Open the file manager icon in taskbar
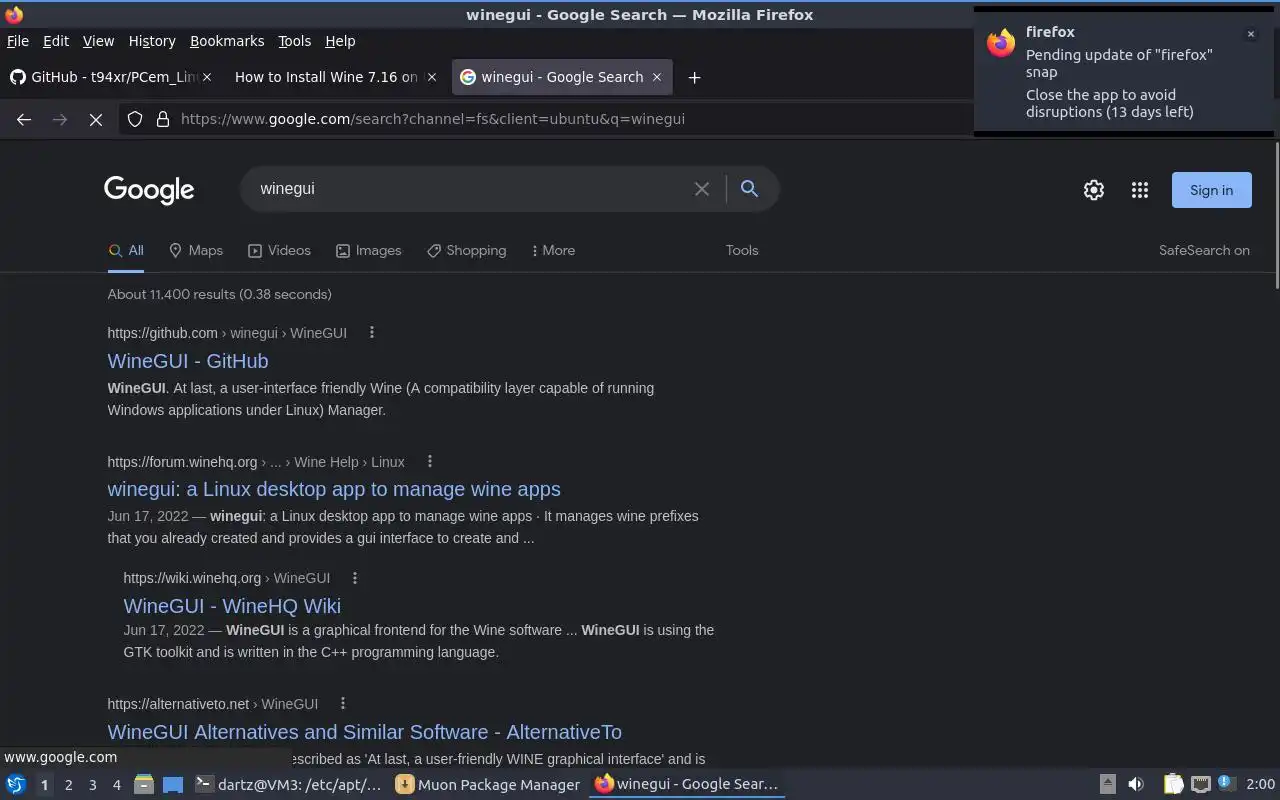The width and height of the screenshot is (1280, 800). (144, 784)
